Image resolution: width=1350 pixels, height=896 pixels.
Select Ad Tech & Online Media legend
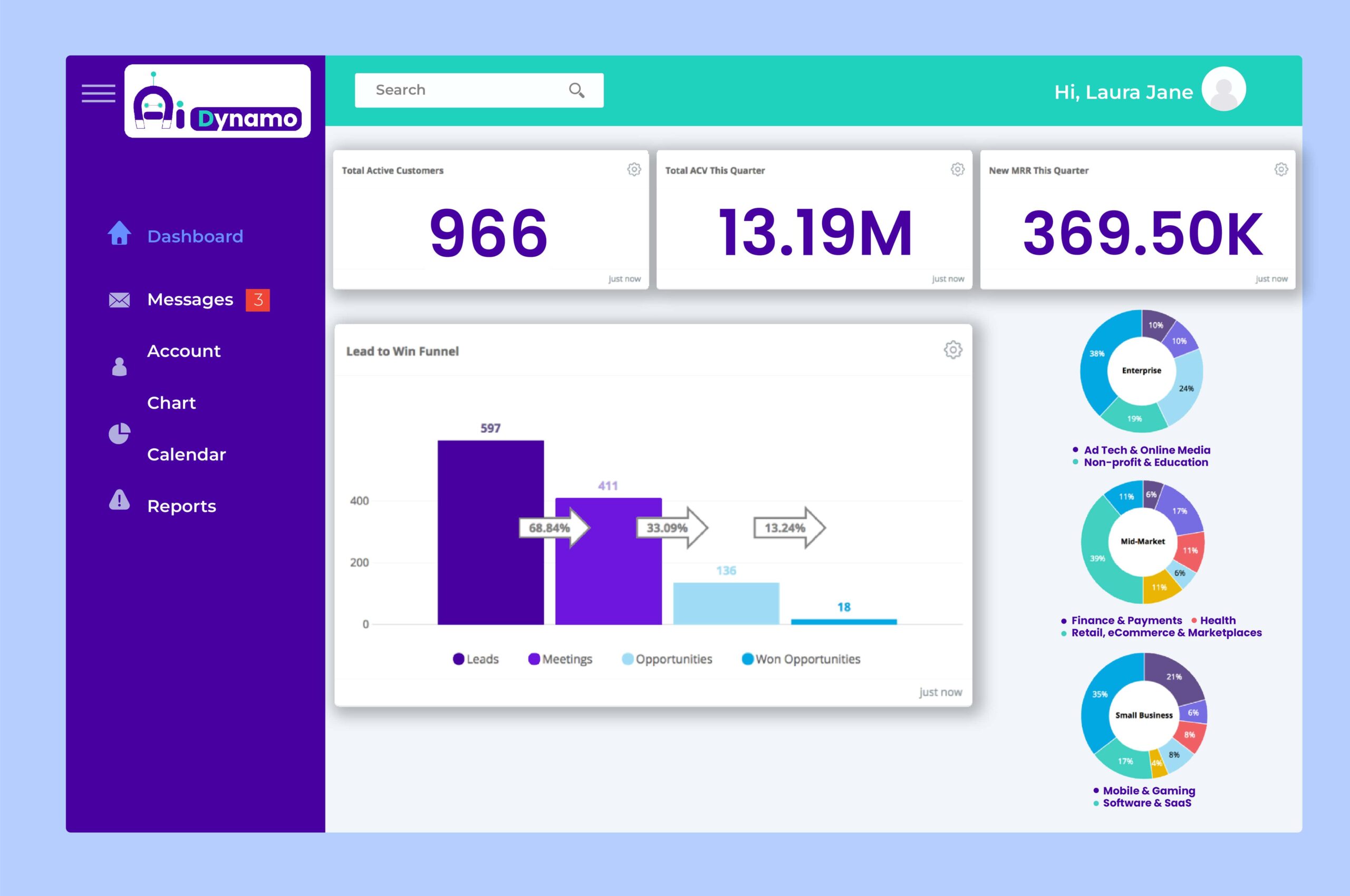1142,450
